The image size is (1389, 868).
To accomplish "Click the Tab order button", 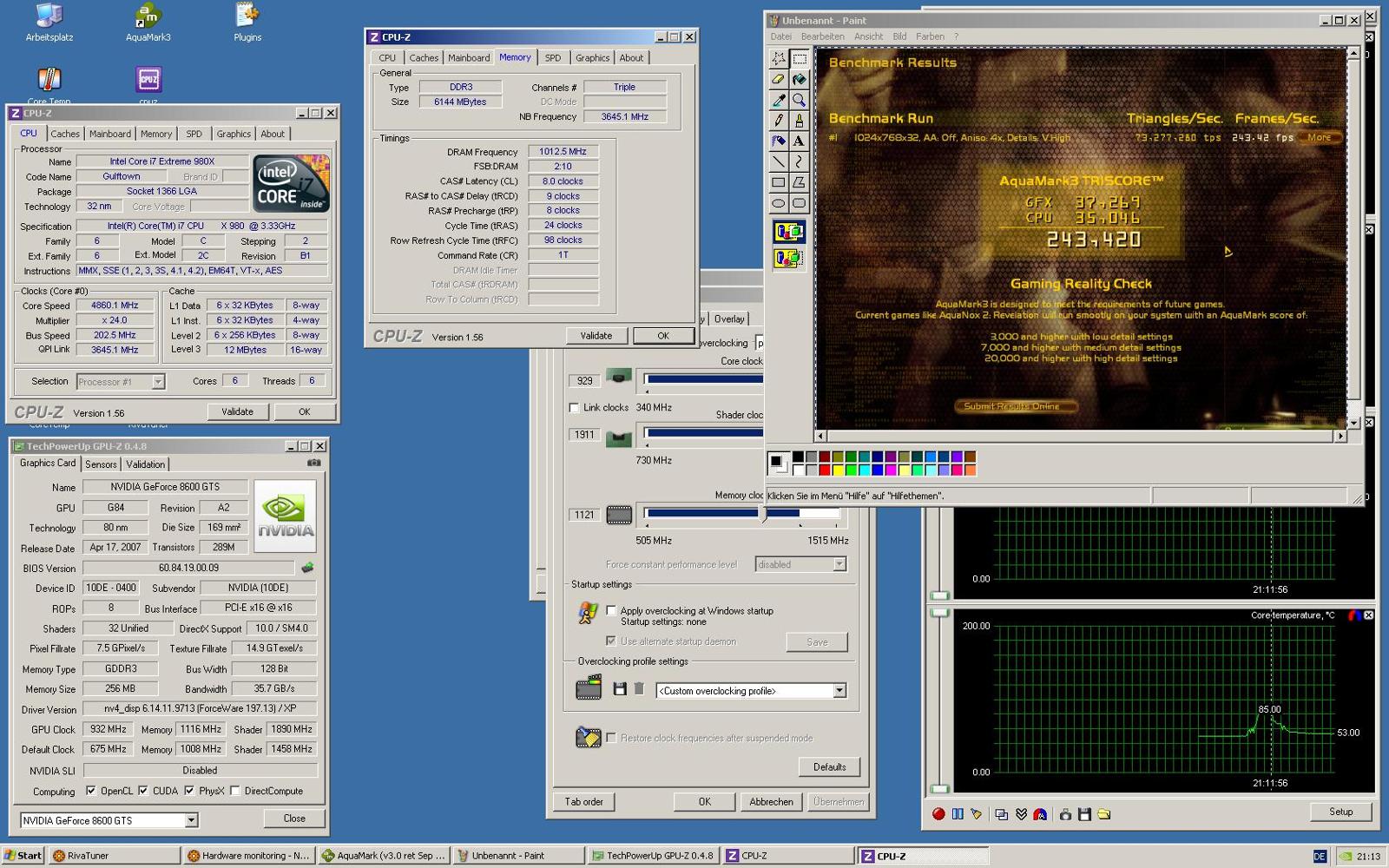I will pyautogui.click(x=583, y=802).
